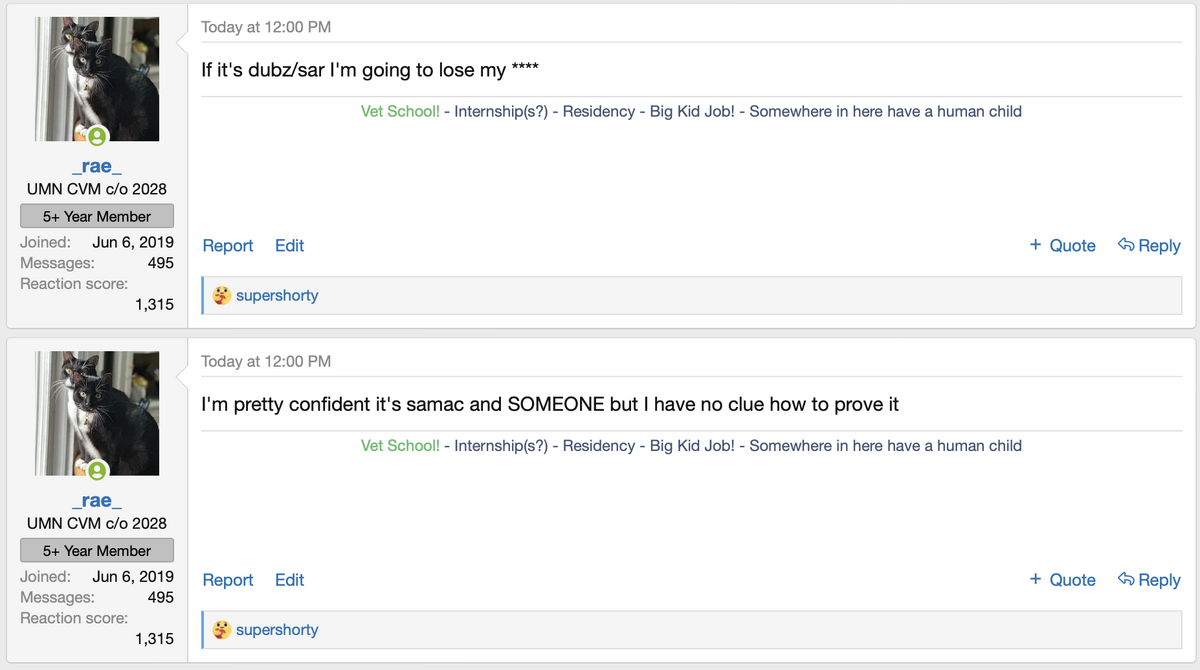Edit the samac and SOMEONE post
1200x670 pixels.
[x=289, y=579]
